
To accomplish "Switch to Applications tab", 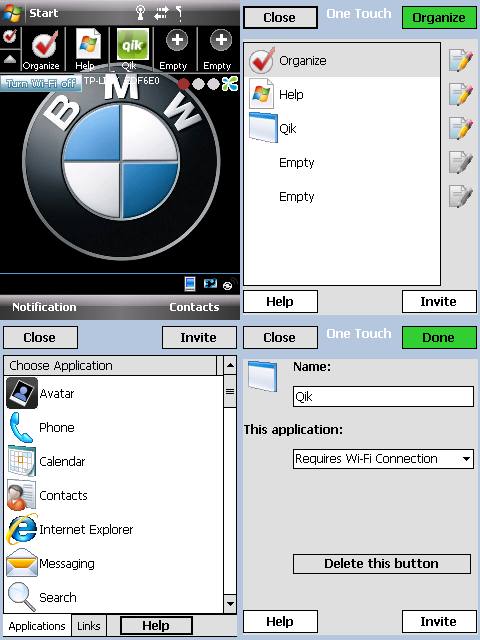I will tap(37, 626).
